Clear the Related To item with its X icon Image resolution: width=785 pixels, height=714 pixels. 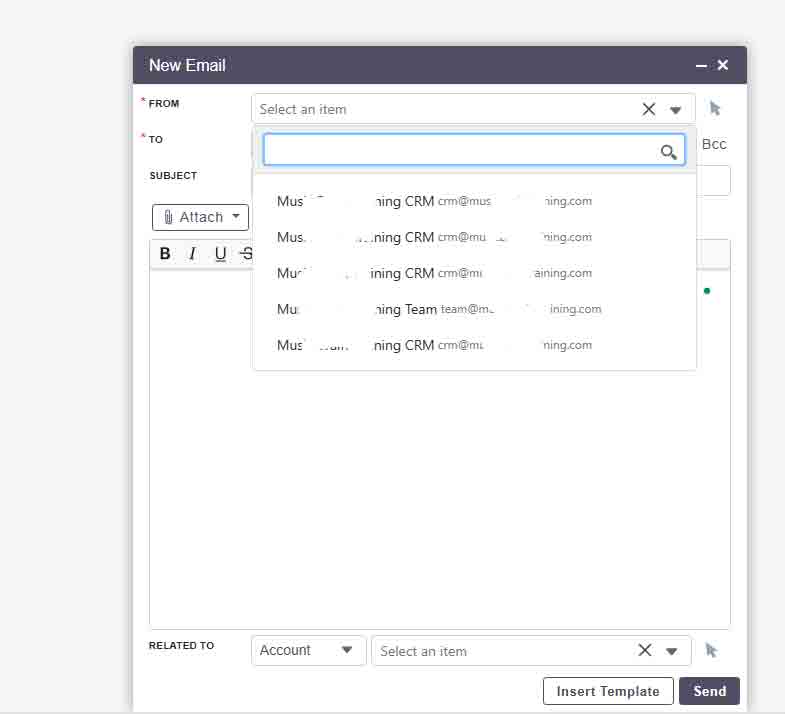(645, 651)
